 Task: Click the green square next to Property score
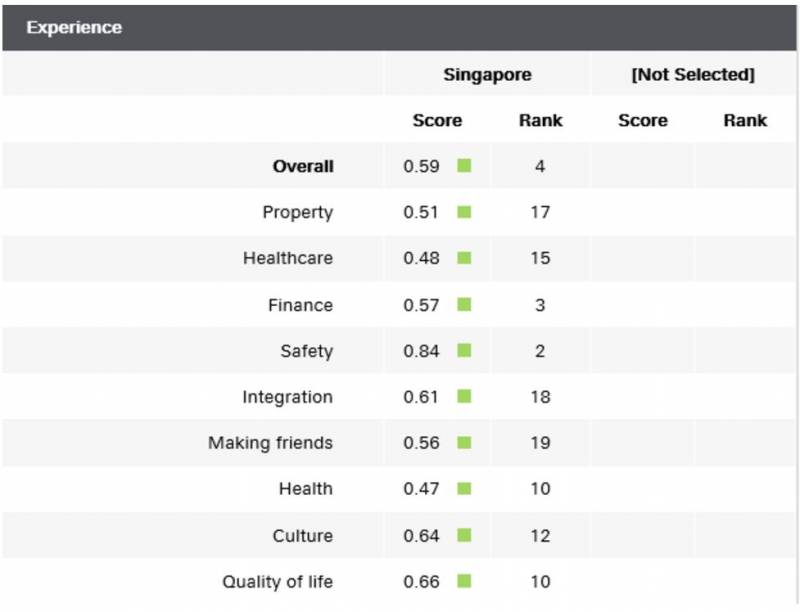click(464, 212)
